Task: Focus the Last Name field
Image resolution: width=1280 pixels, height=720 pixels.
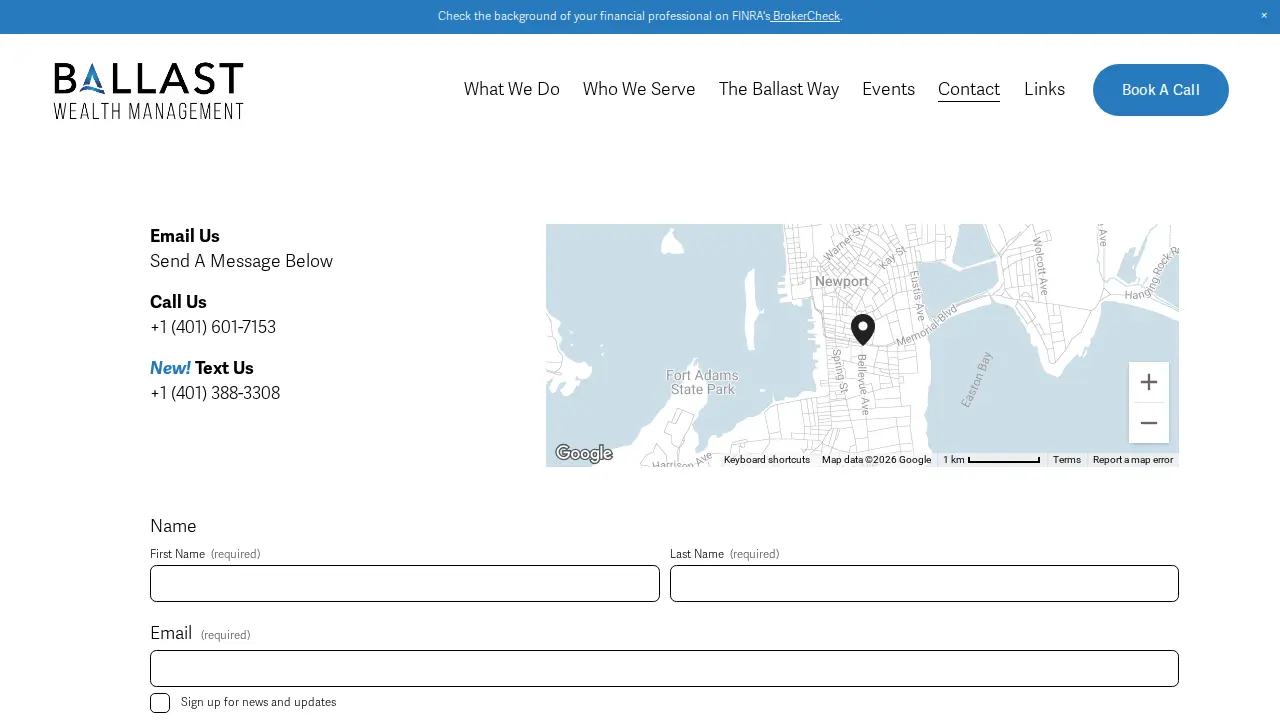Action: point(924,584)
